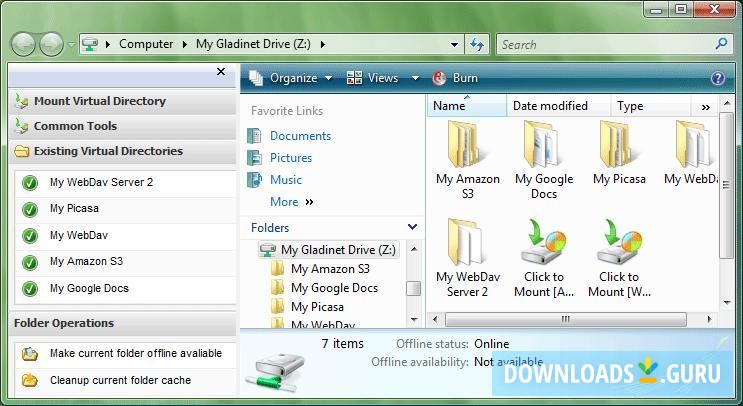The height and width of the screenshot is (406, 743).
Task: Select My WebDav Server 2 in virtual directories
Action: 101,182
